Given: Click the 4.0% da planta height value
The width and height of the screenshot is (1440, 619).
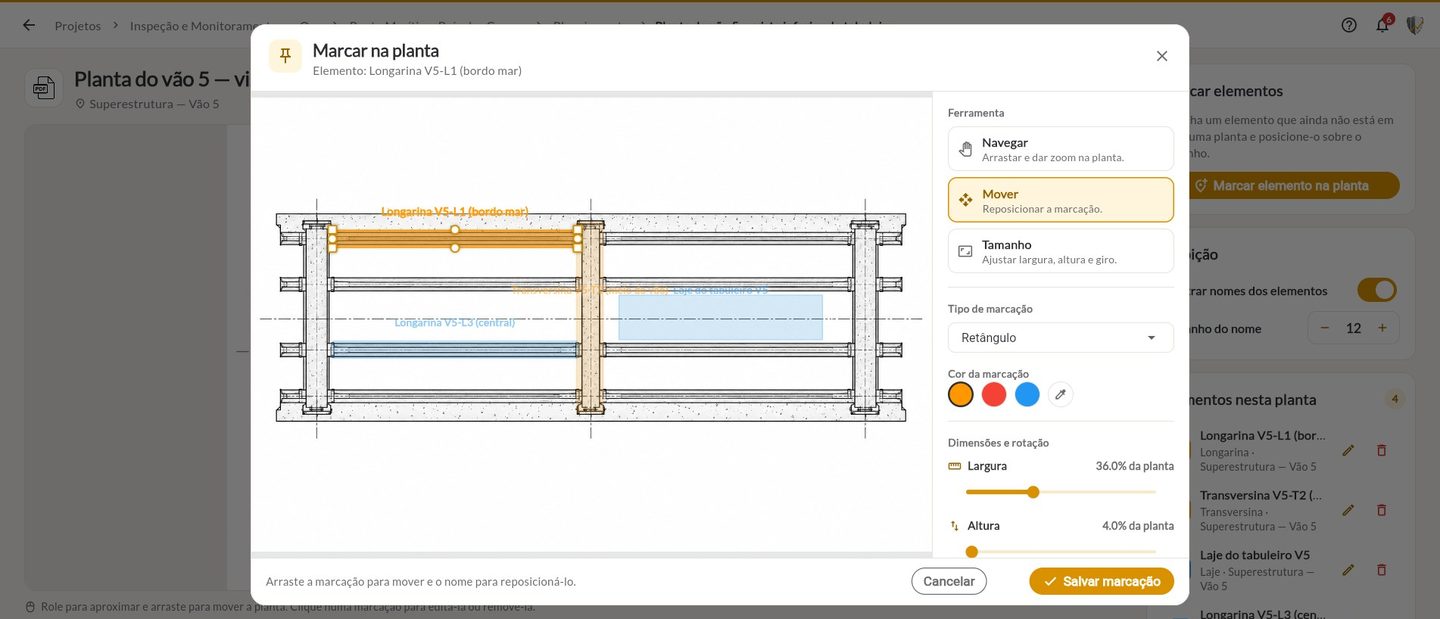Looking at the screenshot, I should 1138,526.
